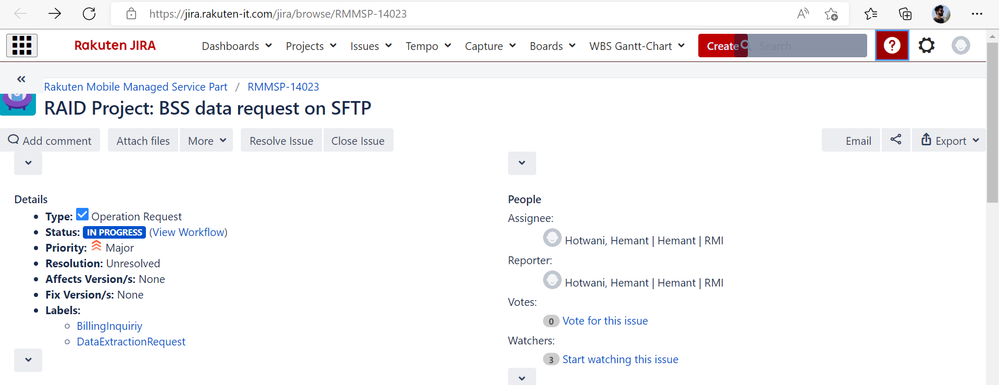Click the reporter avatar icon
The image size is (999, 385).
pyautogui.click(x=552, y=280)
